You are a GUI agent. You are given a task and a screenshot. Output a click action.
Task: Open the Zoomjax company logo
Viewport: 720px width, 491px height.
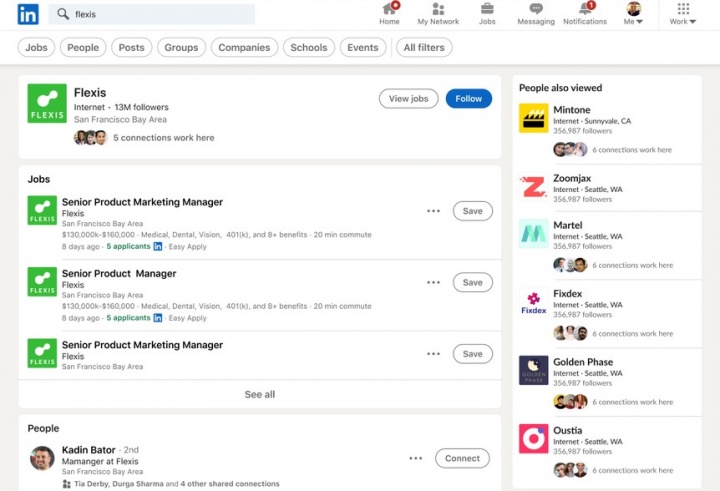point(534,186)
